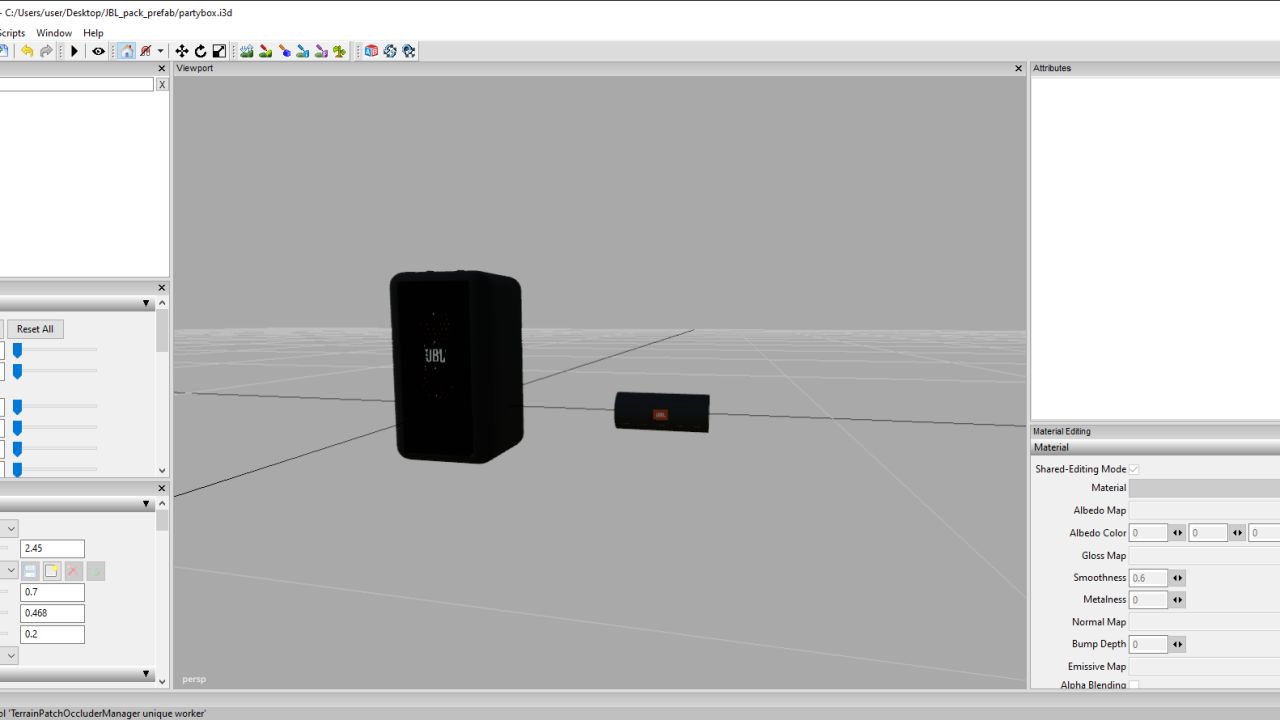Open the partially visible Scripts menu
The image size is (1280, 720).
(x=12, y=33)
